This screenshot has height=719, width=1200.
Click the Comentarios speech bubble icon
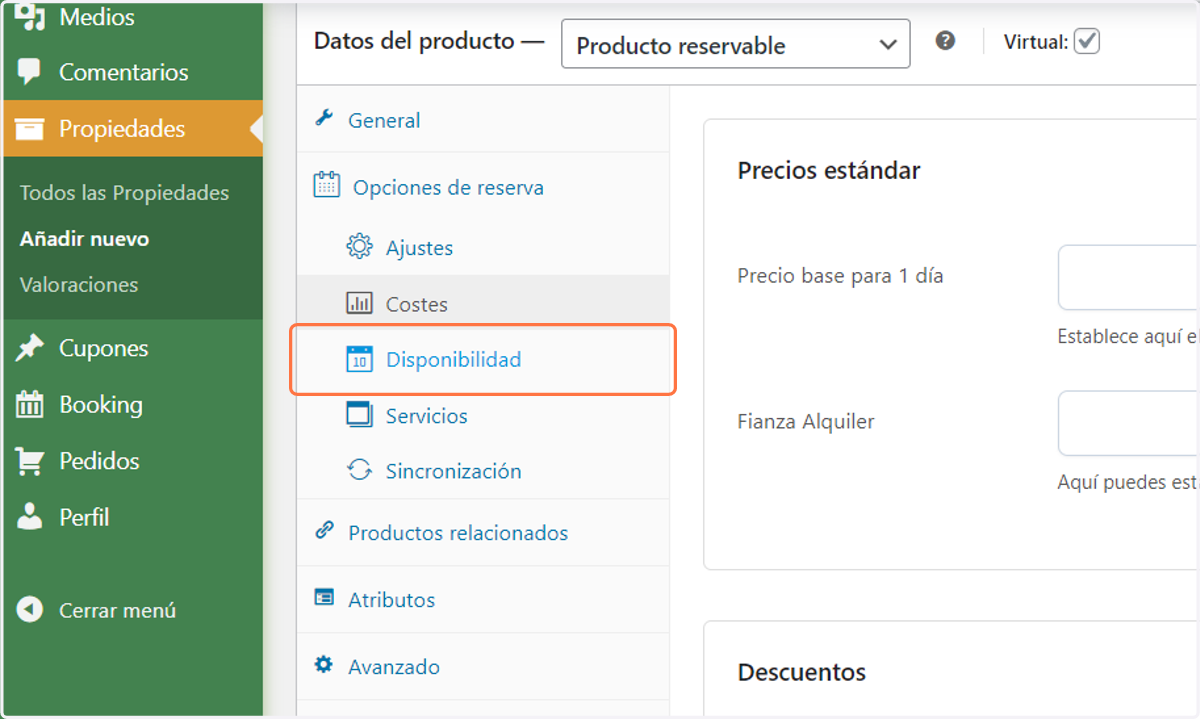[30, 72]
